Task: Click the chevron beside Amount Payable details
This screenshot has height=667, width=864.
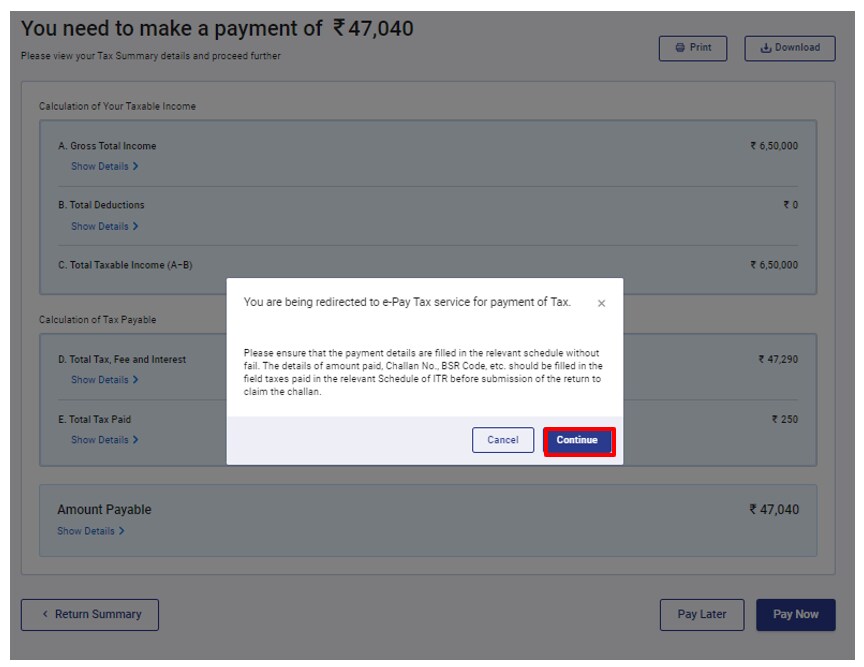Action: [x=122, y=531]
